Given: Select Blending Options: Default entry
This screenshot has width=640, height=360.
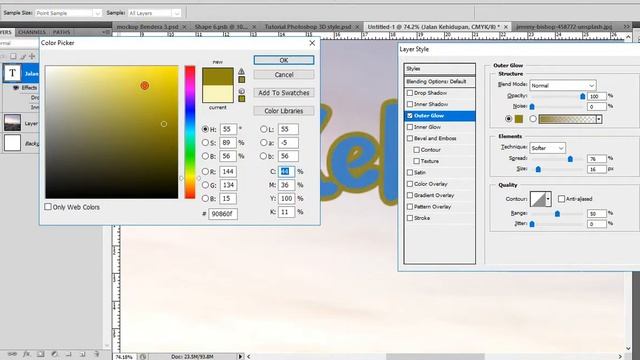Looking at the screenshot, I should click(x=440, y=82).
